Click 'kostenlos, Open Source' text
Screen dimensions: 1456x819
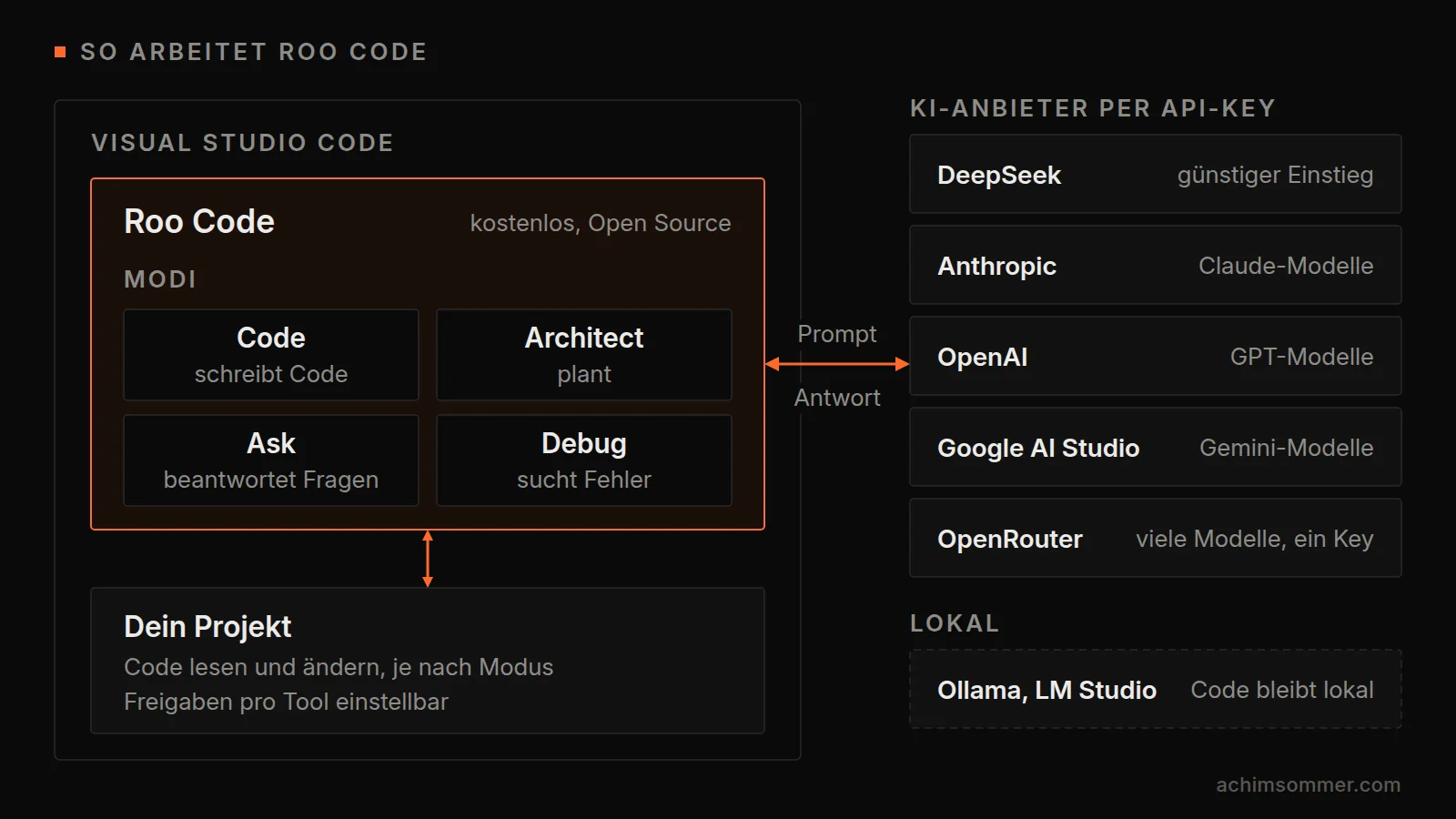pyautogui.click(x=601, y=224)
